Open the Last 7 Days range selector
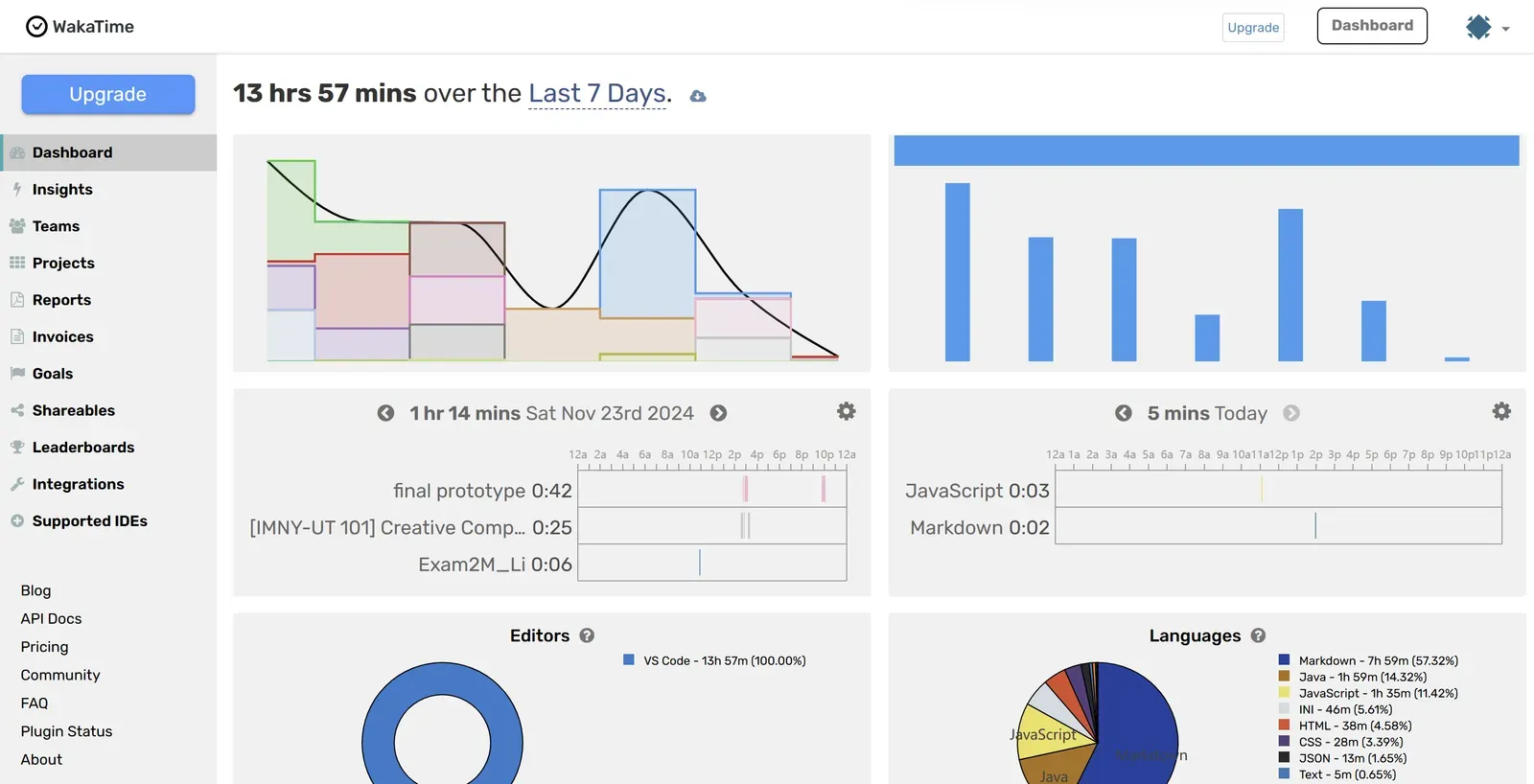 coord(597,93)
